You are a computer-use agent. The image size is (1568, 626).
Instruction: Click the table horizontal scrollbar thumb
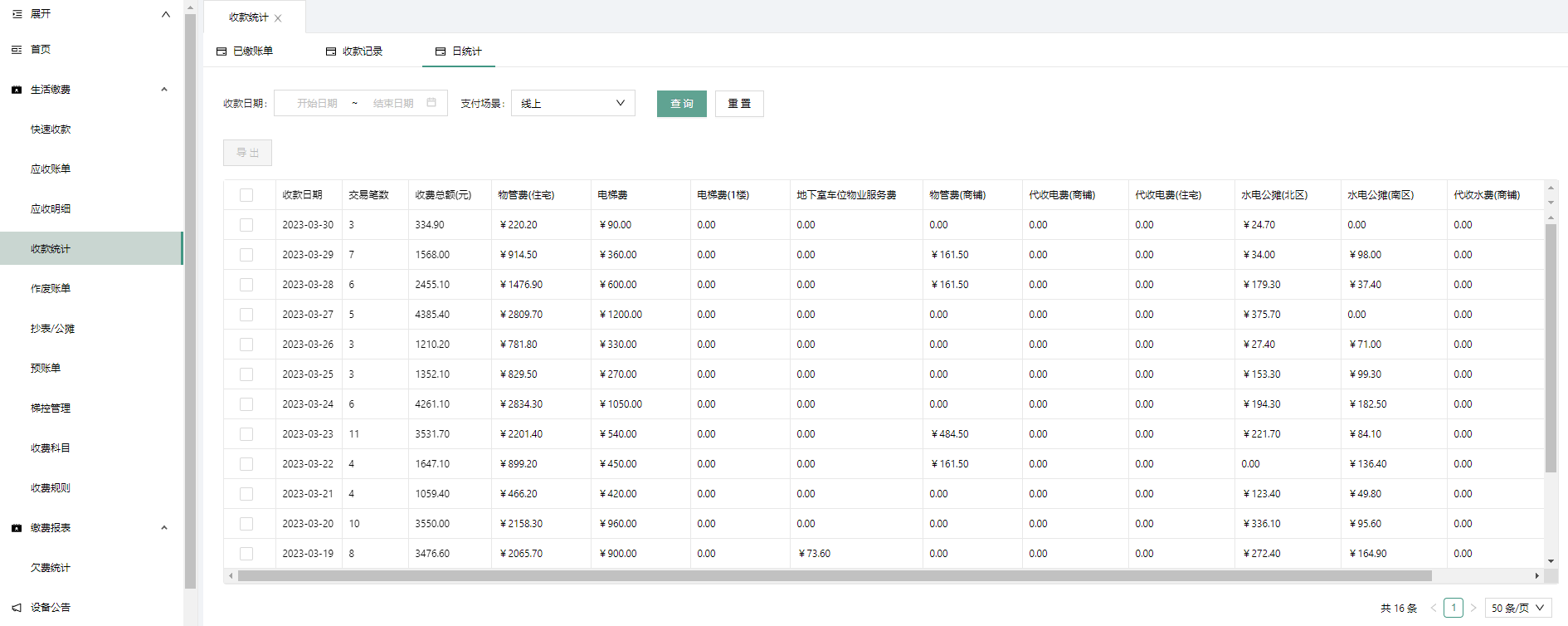835,575
